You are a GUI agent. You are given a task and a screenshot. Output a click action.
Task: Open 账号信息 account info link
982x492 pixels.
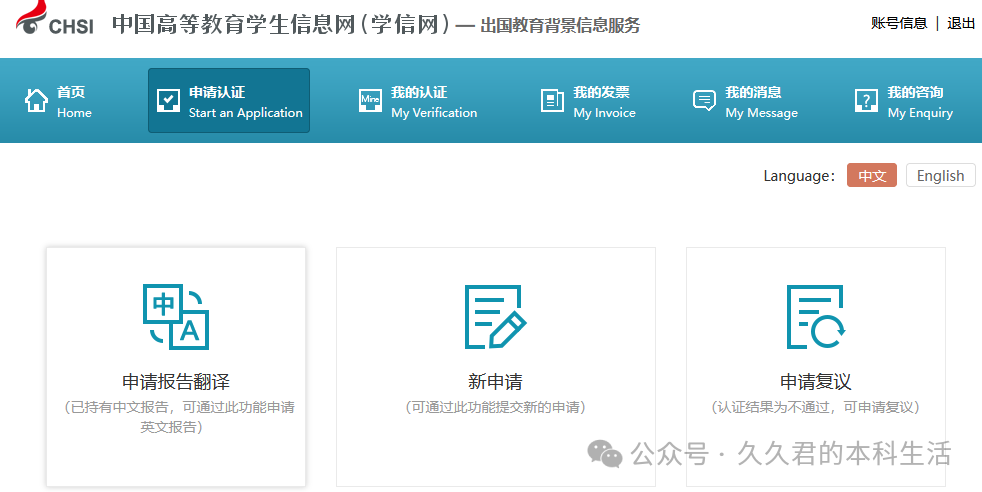tap(899, 24)
